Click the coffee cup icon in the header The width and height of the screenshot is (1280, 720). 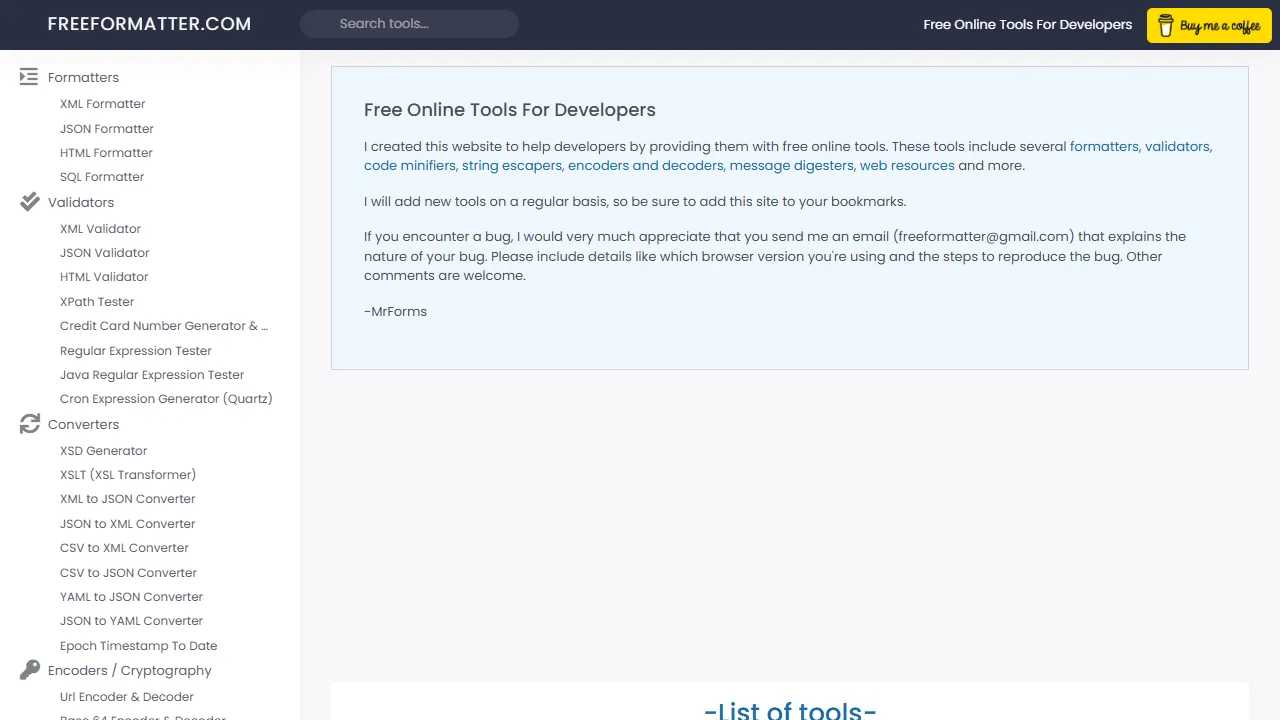point(1166,25)
